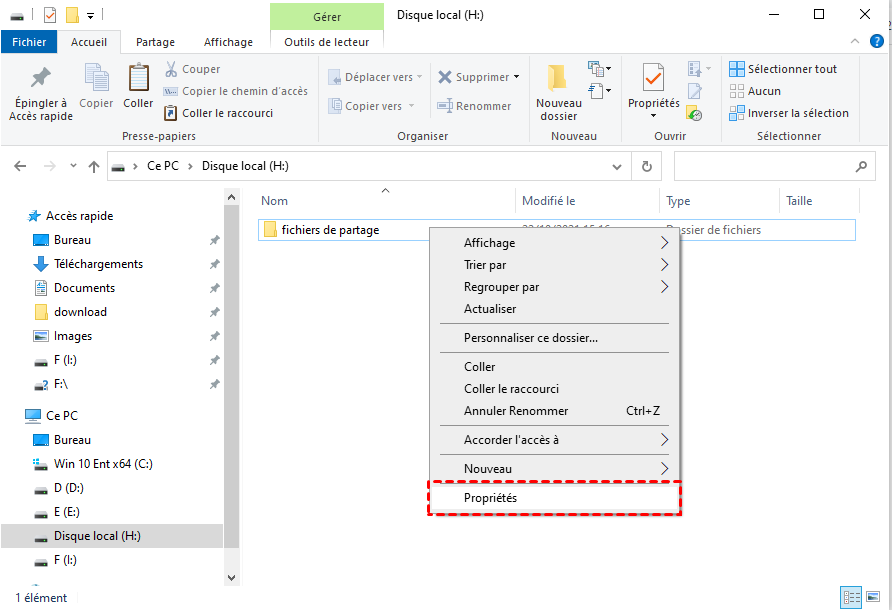Screen dimensions: 892x610
Task: Open the Partage ribbon tab
Action: point(155,42)
